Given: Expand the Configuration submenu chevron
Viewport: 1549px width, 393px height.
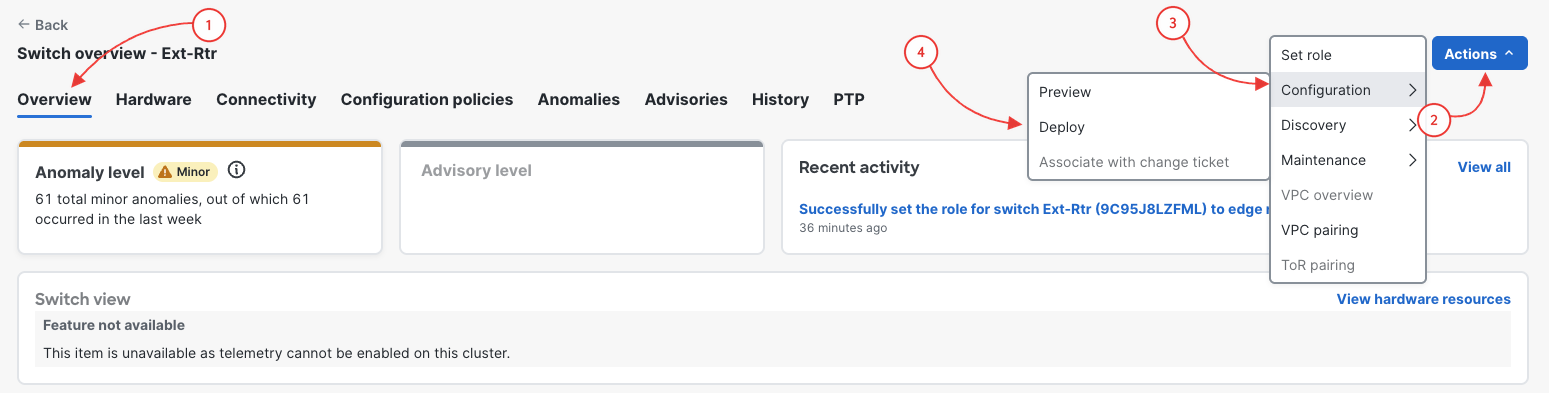Looking at the screenshot, I should pyautogui.click(x=1412, y=90).
